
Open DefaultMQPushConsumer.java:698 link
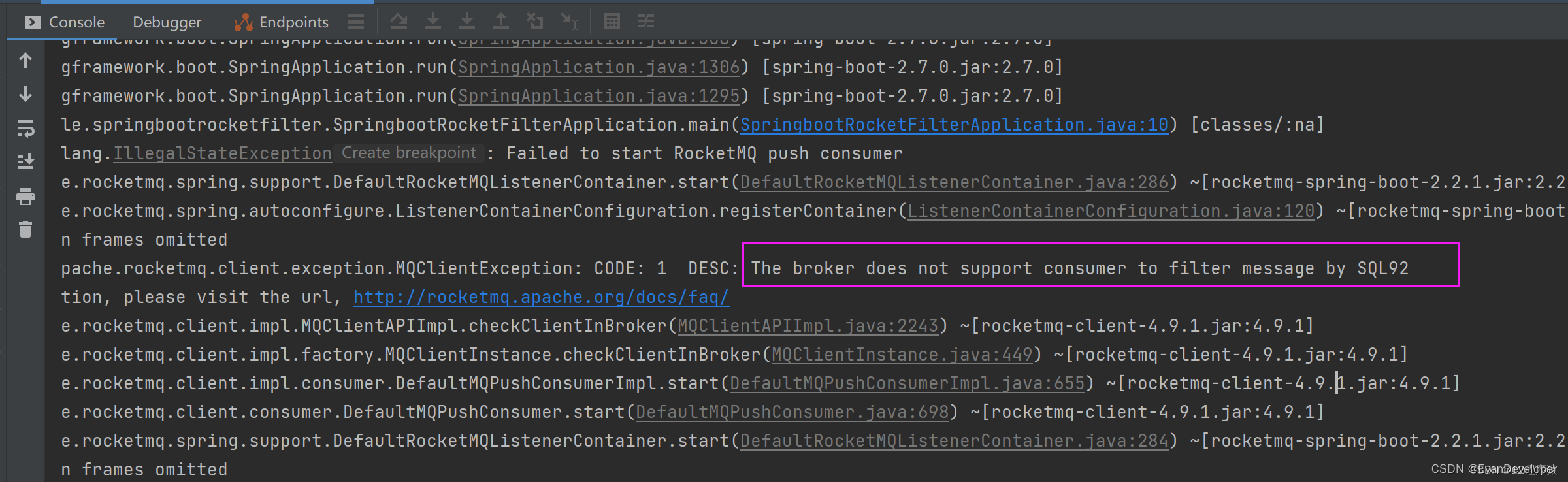point(792,412)
